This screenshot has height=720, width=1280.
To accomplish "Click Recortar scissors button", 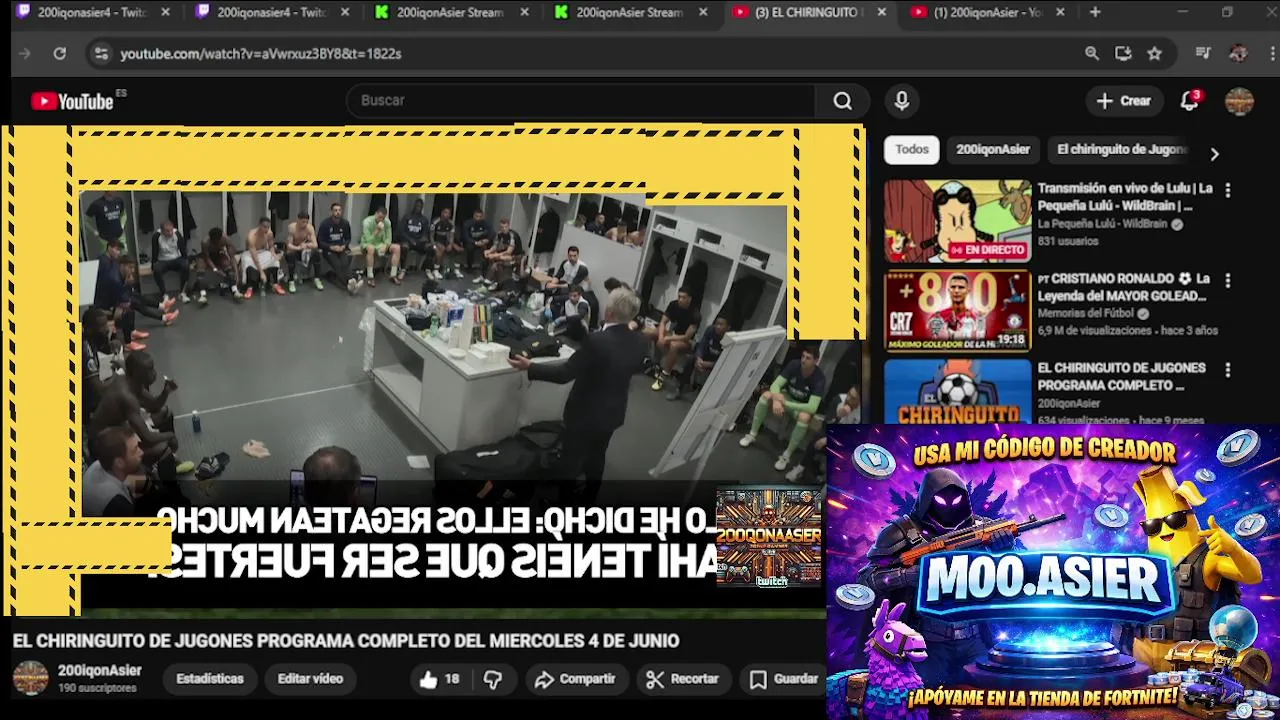I will pos(682,679).
